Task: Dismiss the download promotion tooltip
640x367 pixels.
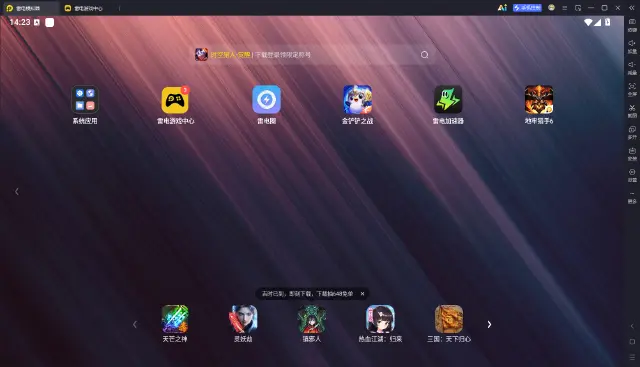Action: pos(362,294)
